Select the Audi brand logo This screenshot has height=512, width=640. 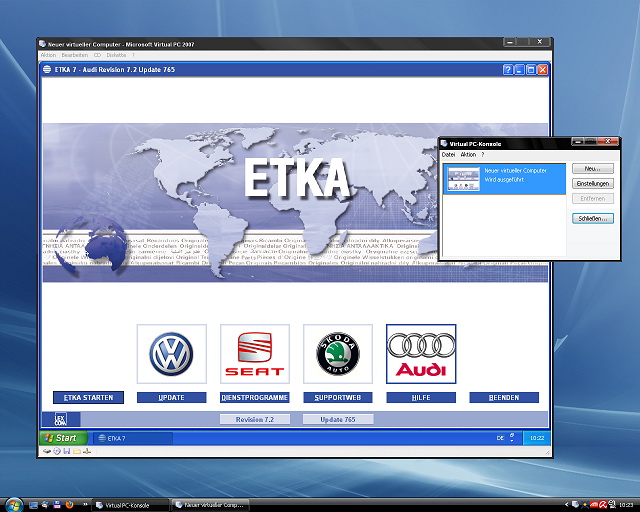[x=421, y=354]
